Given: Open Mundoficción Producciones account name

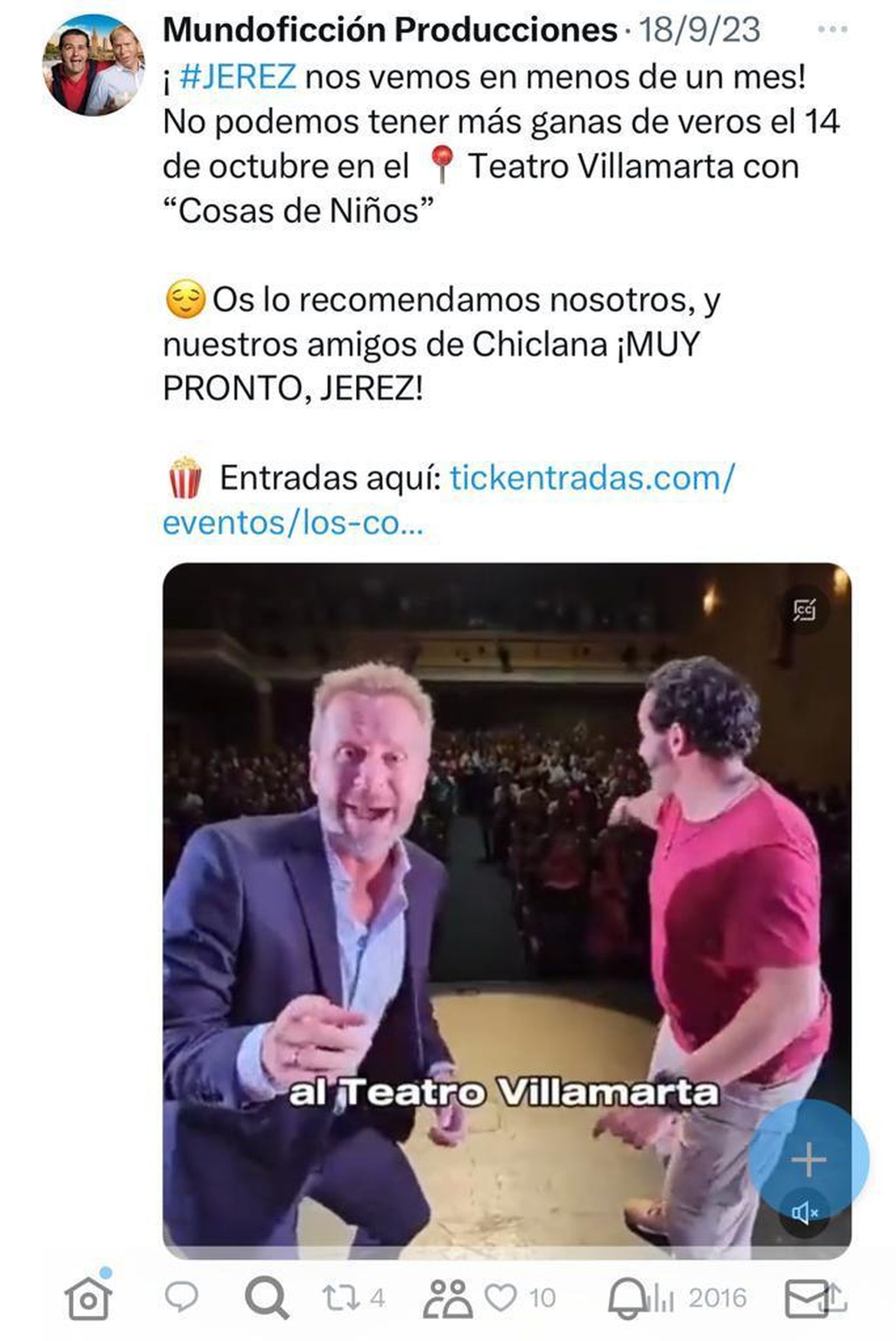Looking at the screenshot, I should pyautogui.click(x=390, y=30).
